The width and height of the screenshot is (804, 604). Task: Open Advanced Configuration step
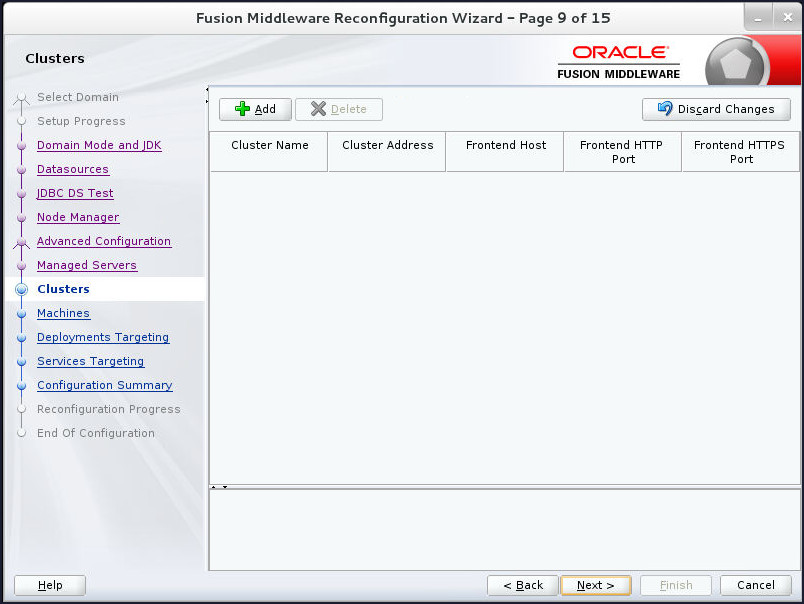[x=104, y=241]
